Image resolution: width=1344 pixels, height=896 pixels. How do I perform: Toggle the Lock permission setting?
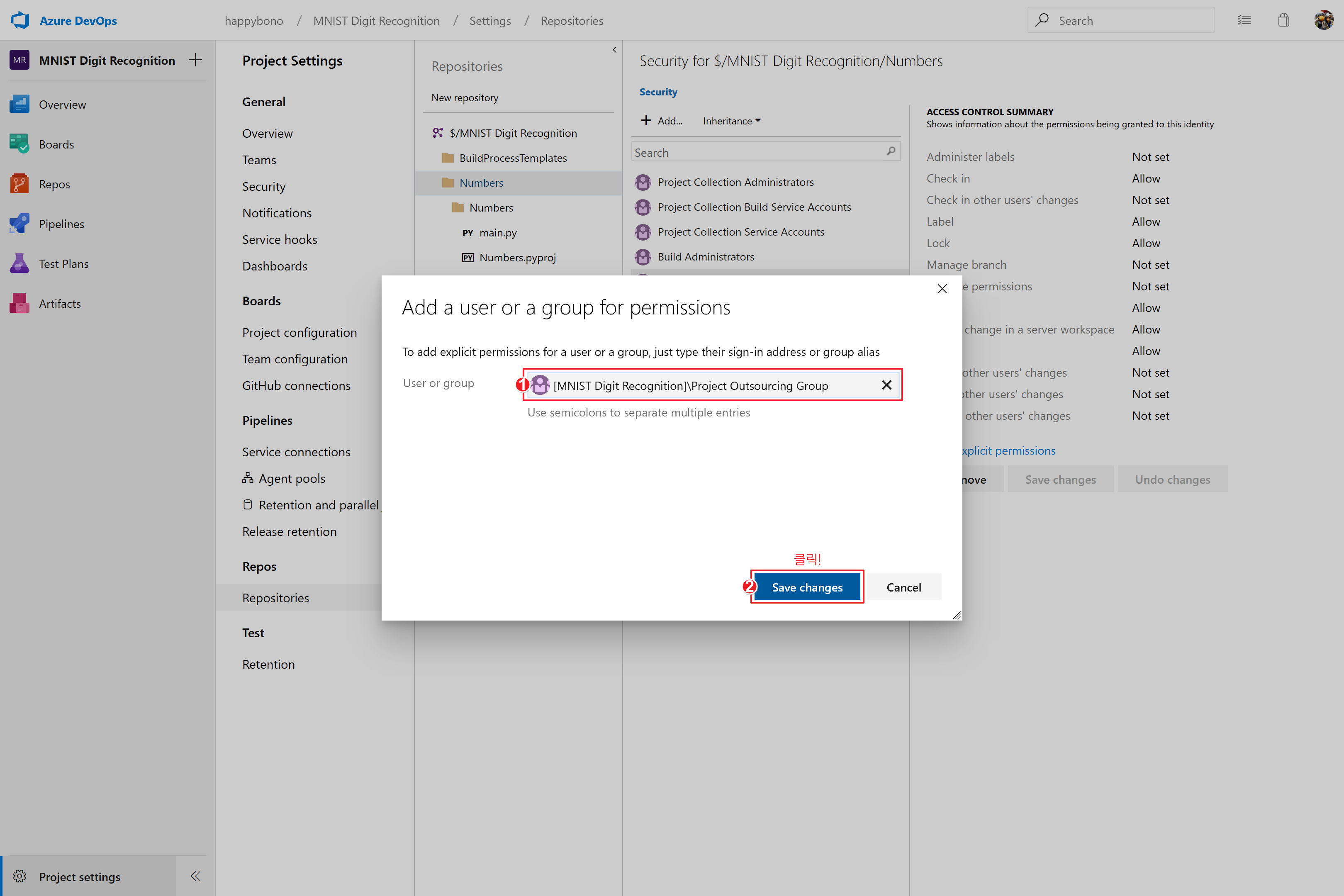click(1146, 243)
